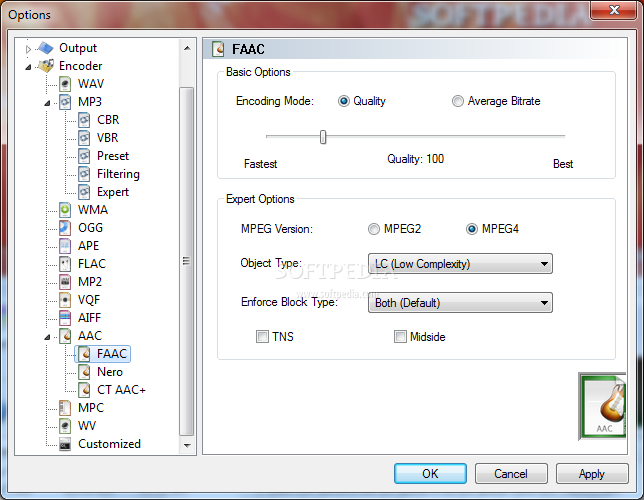Select the CT AAC+ tree item
Screen dimensions: 644x500
121,390
